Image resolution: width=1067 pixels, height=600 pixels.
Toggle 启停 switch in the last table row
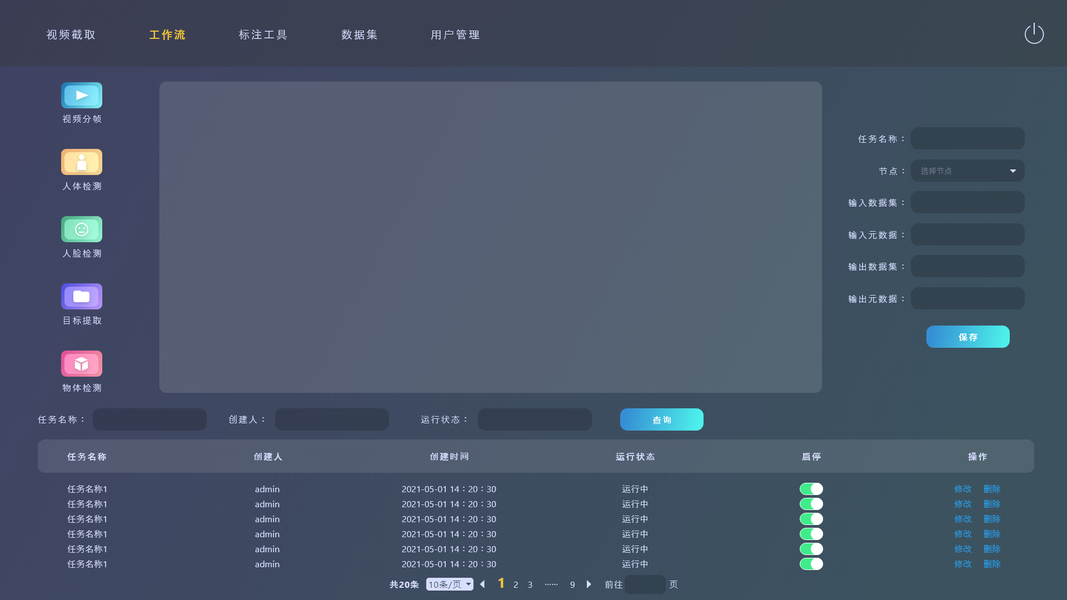tap(811, 564)
